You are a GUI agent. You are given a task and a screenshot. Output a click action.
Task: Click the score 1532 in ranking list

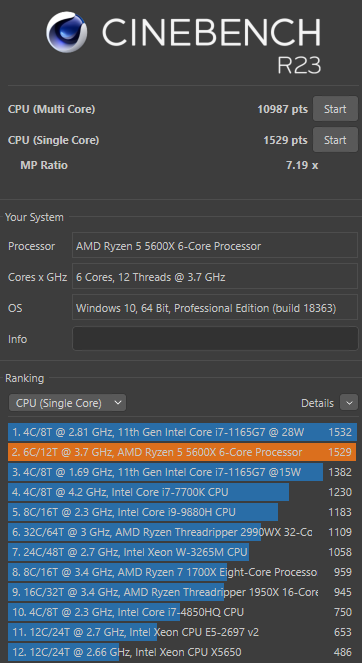coord(340,432)
